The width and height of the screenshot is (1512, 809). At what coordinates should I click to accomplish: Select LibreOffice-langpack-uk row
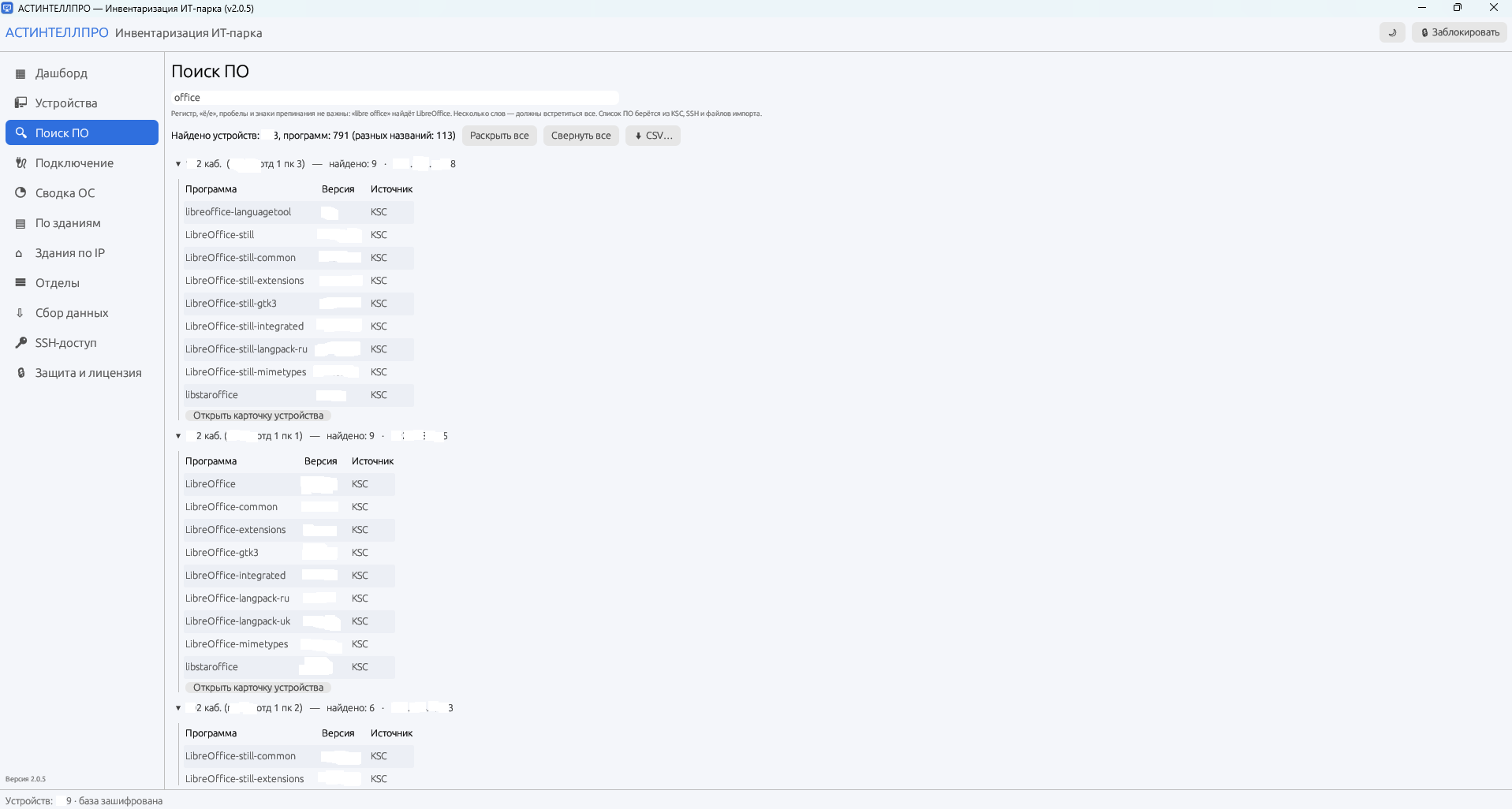click(x=289, y=621)
